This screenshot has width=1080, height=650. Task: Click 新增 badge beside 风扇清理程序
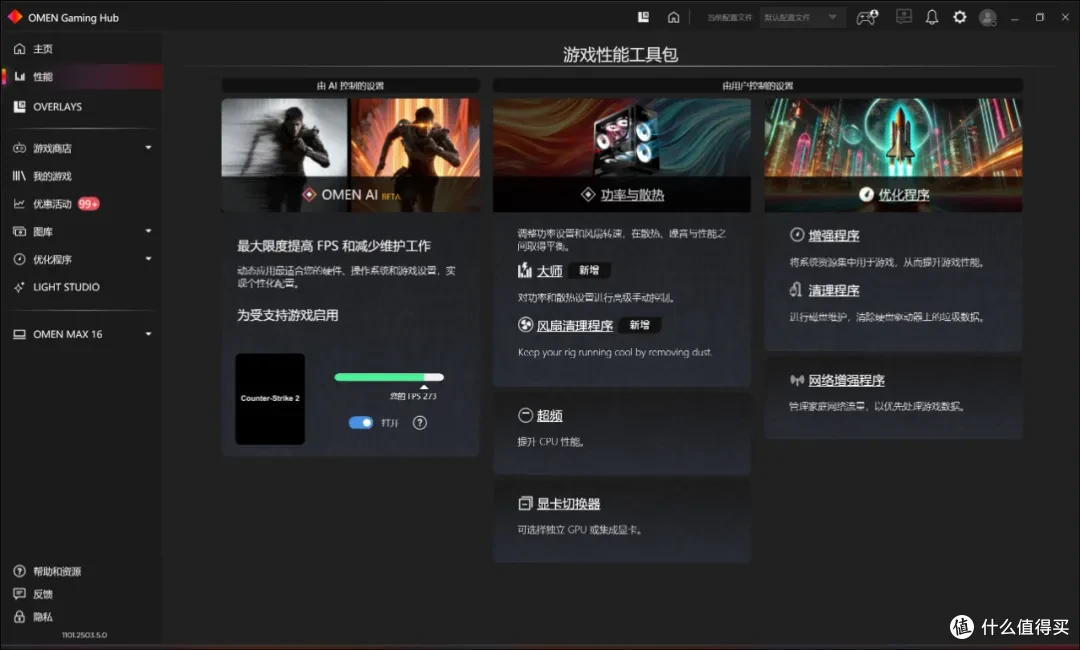640,325
